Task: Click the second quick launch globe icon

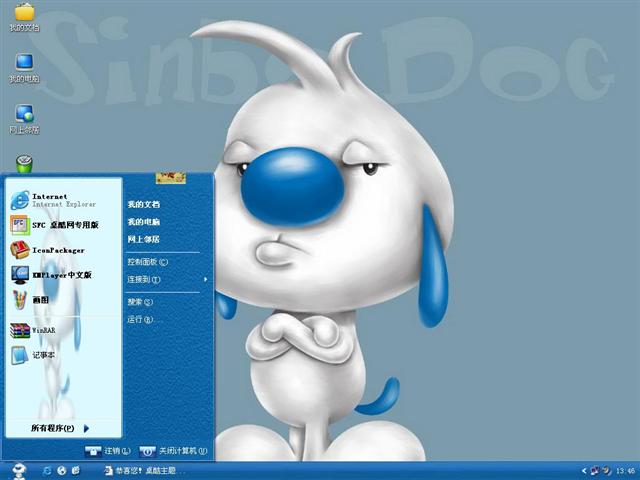Action: click(x=62, y=471)
